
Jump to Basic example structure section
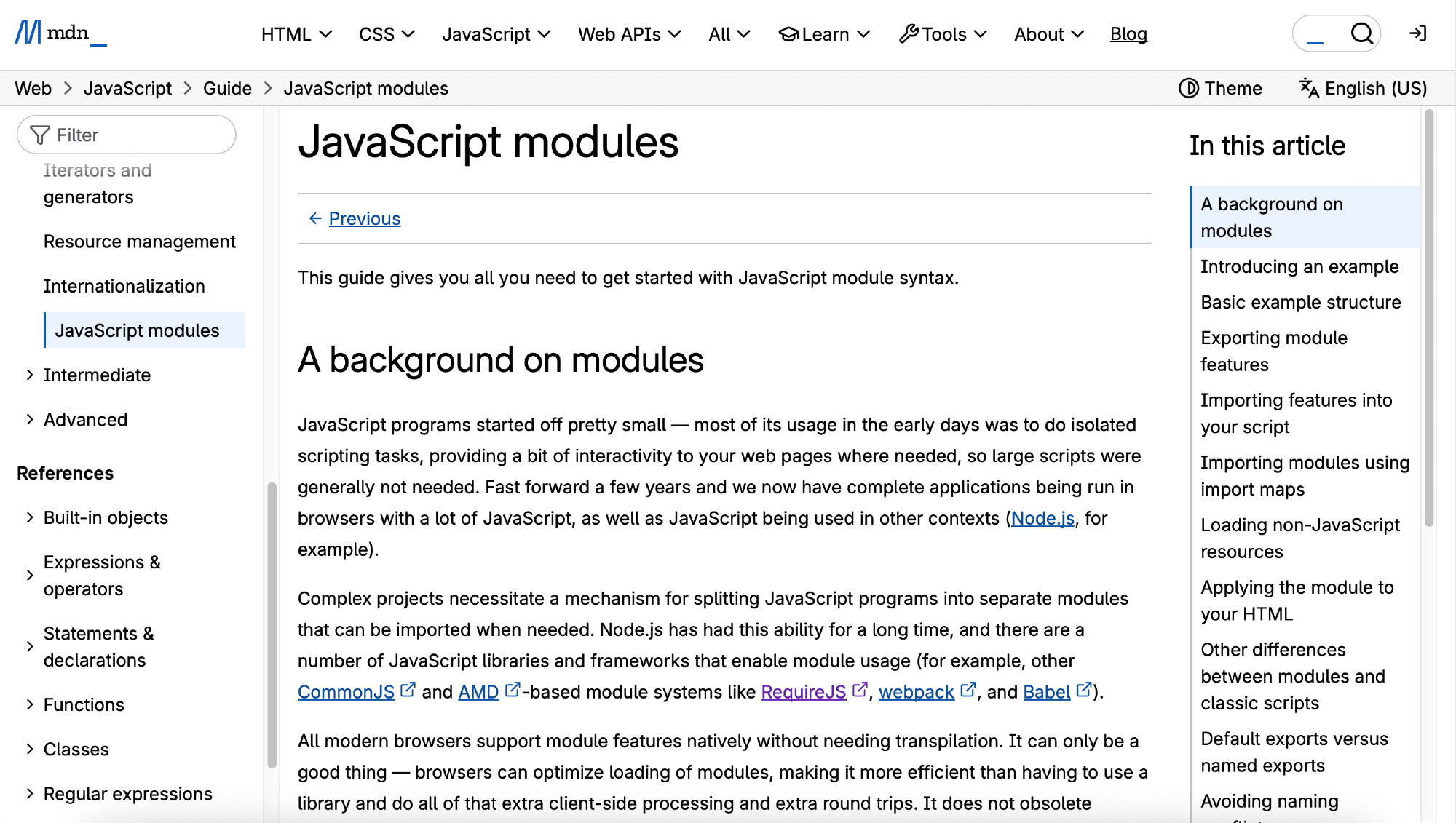(x=1300, y=302)
